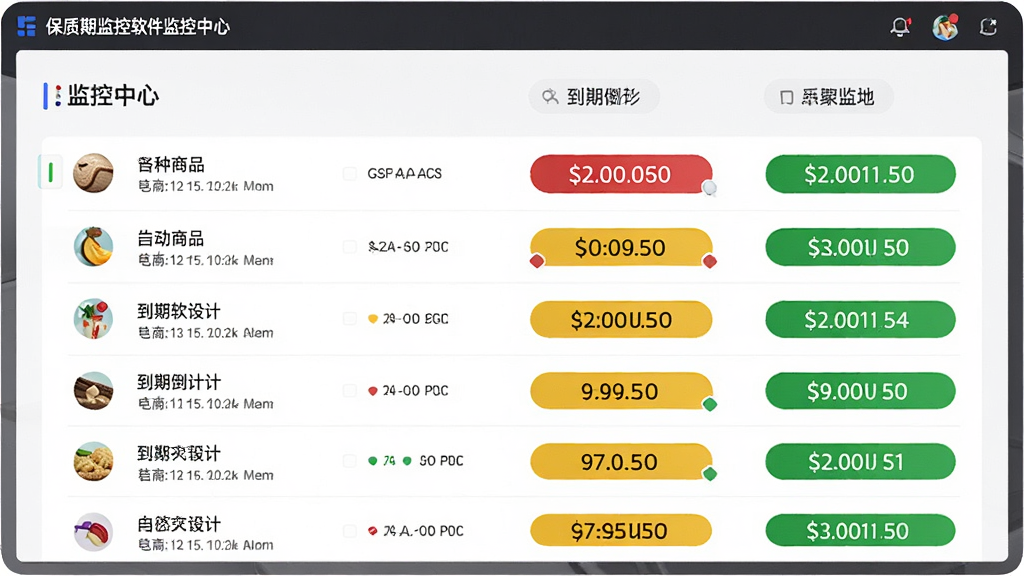Click the right red diamond on the $0:09.50 pill
This screenshot has width=1024, height=576.
click(x=710, y=261)
